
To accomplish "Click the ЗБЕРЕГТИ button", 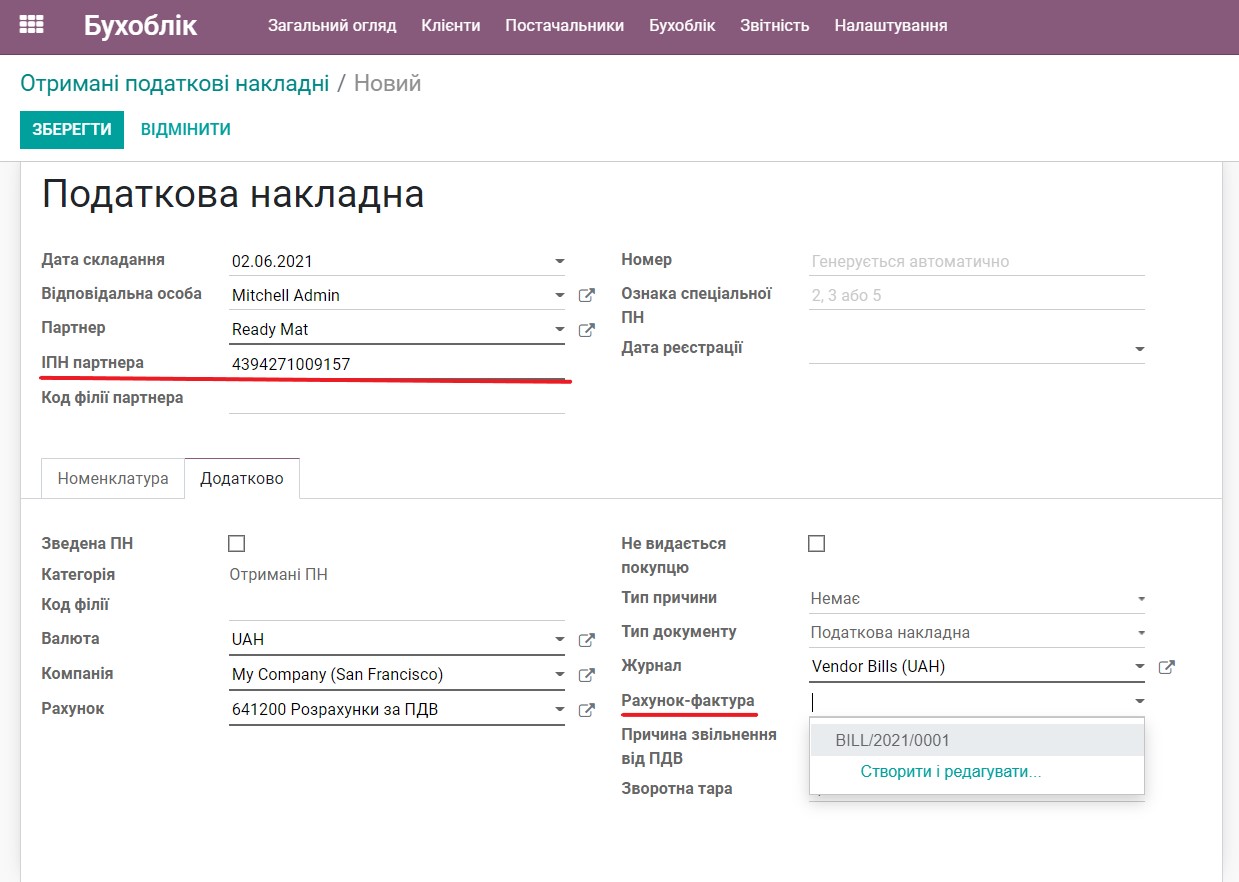I will (x=71, y=129).
